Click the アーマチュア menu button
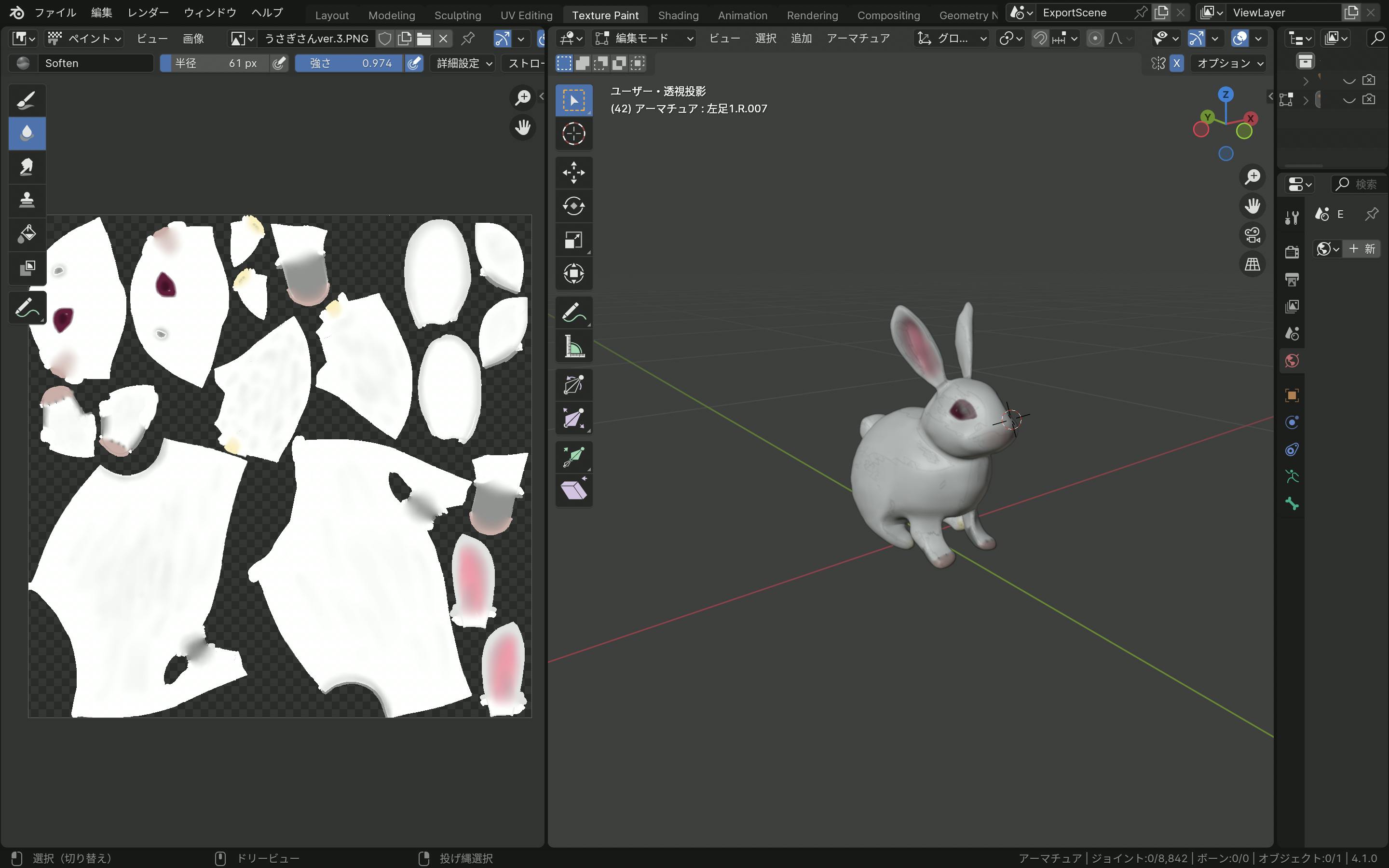The height and width of the screenshot is (868, 1389). coord(858,39)
